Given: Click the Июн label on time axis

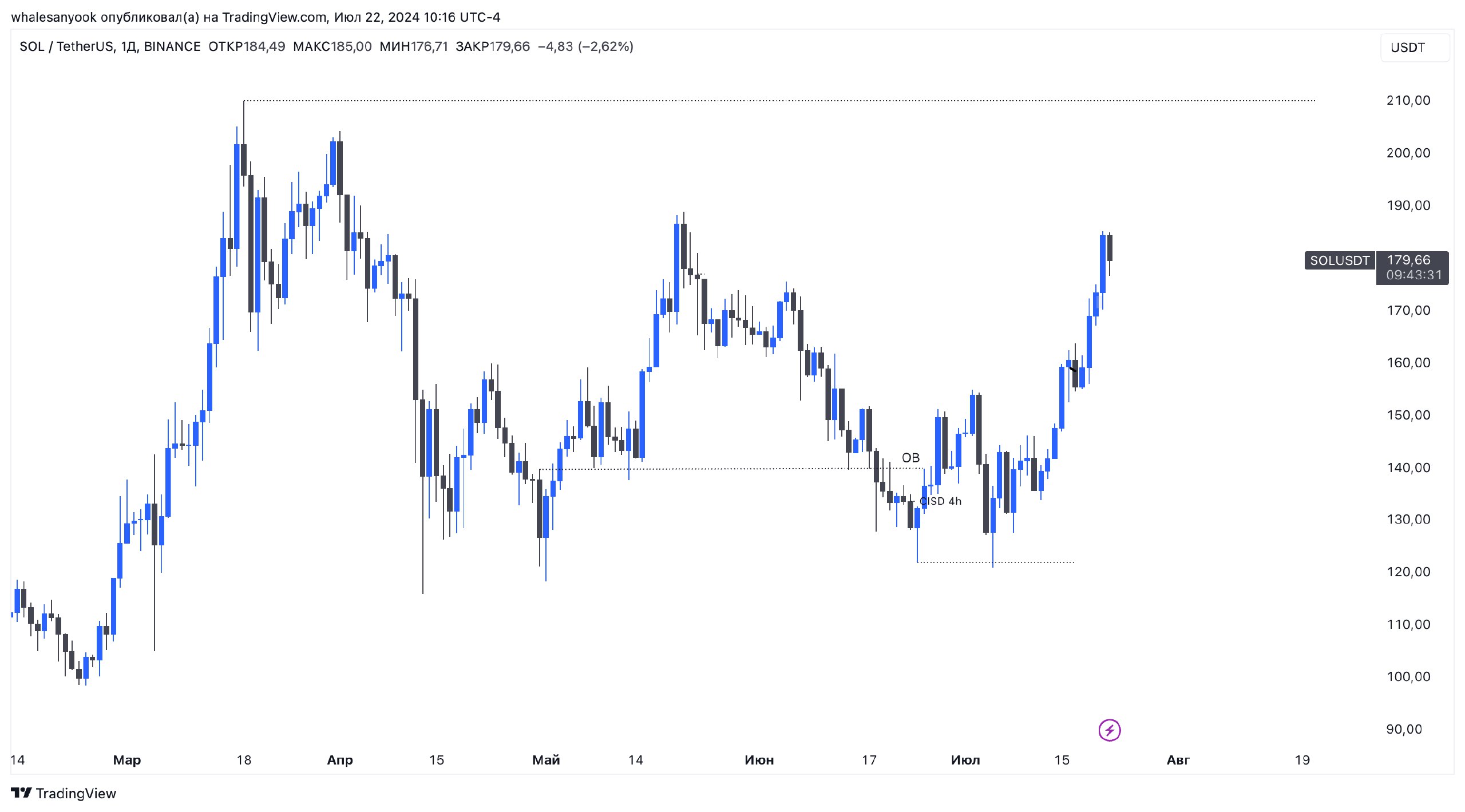Looking at the screenshot, I should [x=759, y=760].
